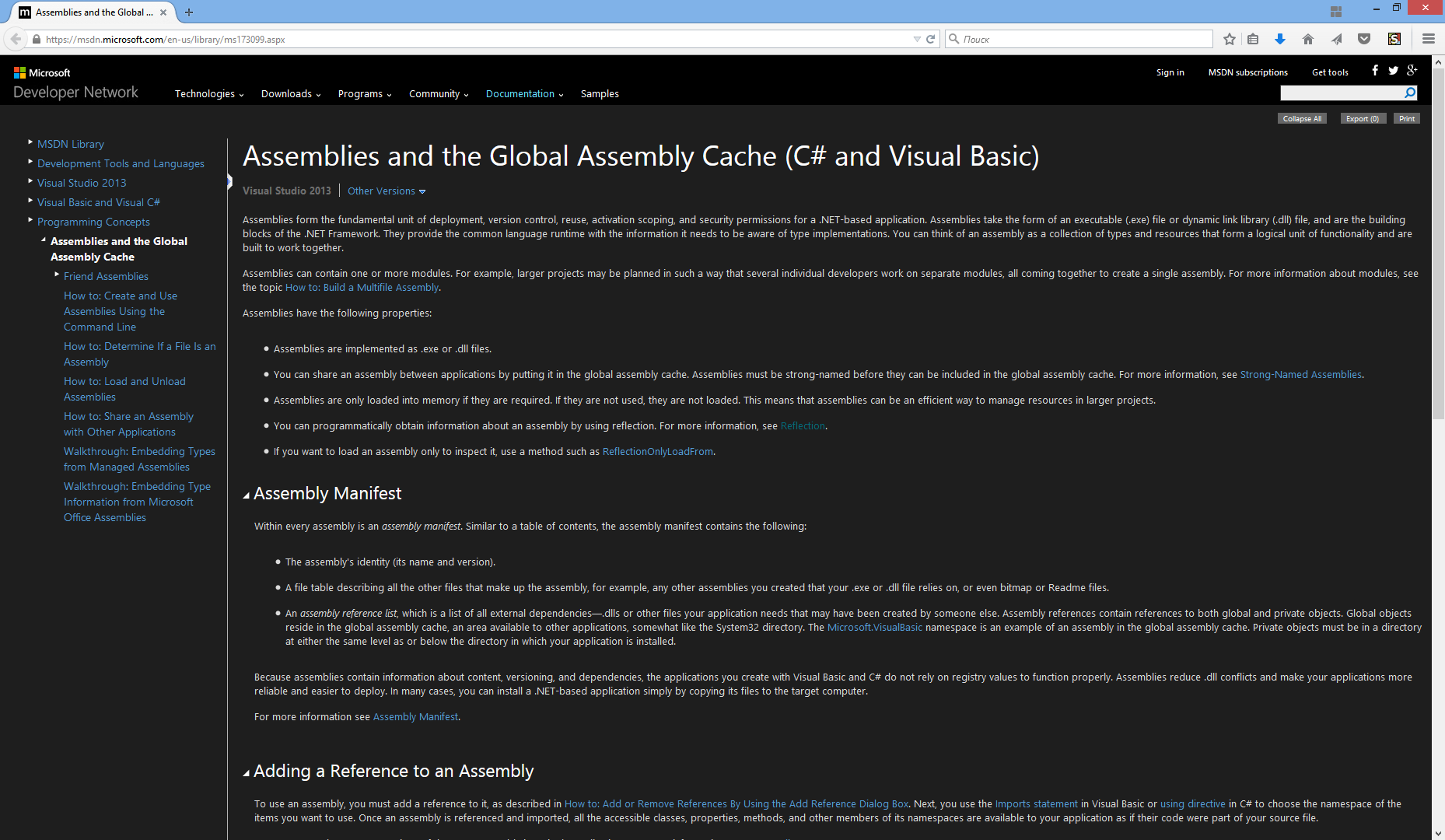This screenshot has height=840, width=1445.
Task: Follow the Strong-Named Assemblies link
Action: pos(1300,374)
